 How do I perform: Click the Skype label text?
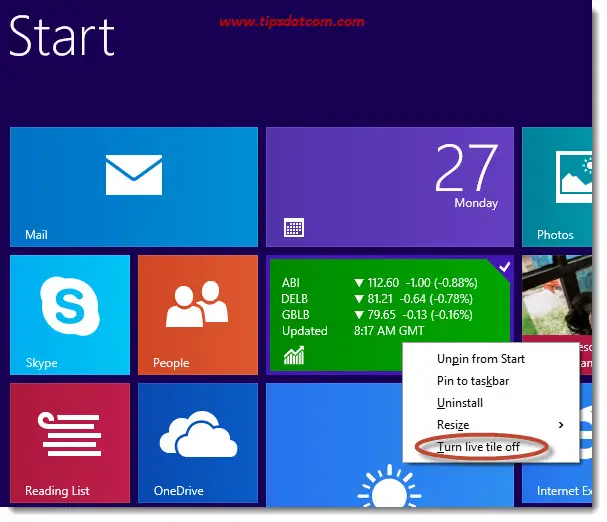pos(41,363)
